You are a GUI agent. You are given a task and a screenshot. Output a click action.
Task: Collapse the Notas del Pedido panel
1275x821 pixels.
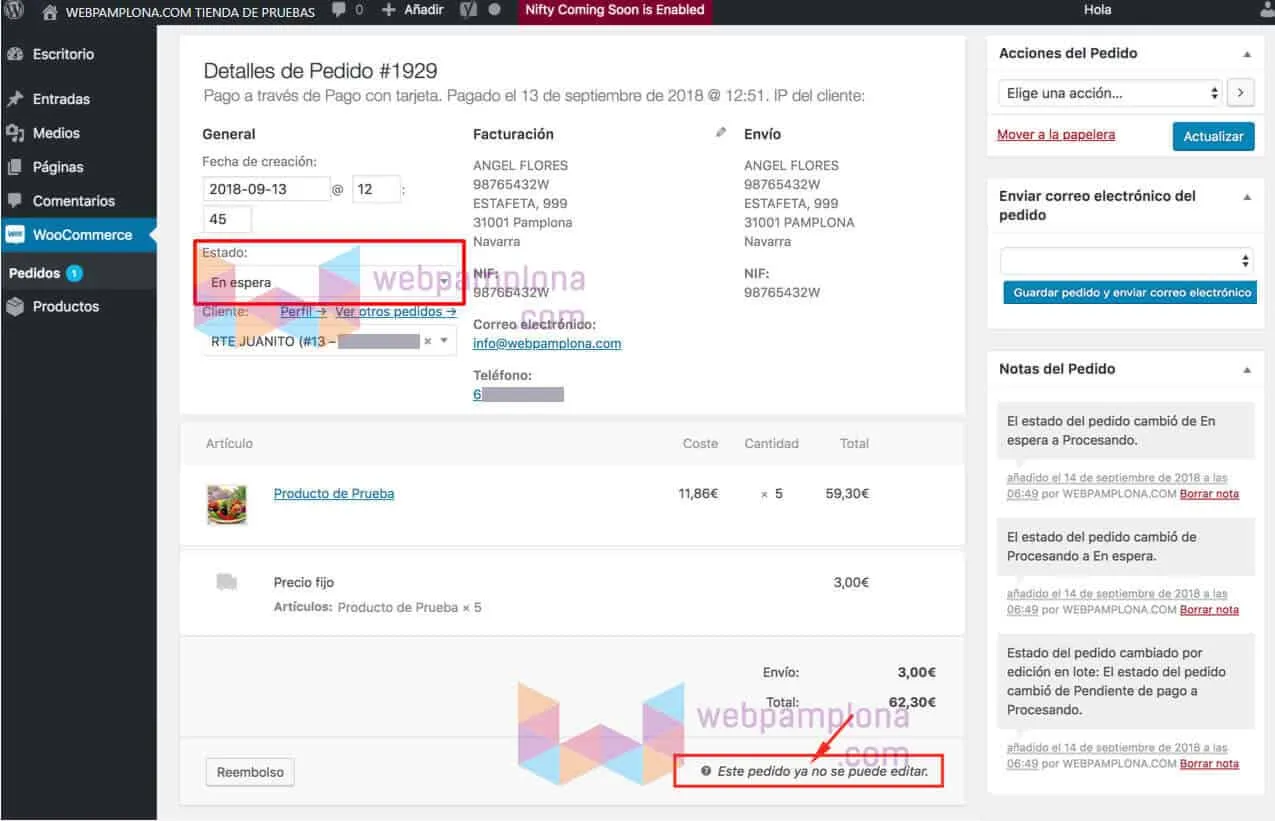pyautogui.click(x=1247, y=370)
